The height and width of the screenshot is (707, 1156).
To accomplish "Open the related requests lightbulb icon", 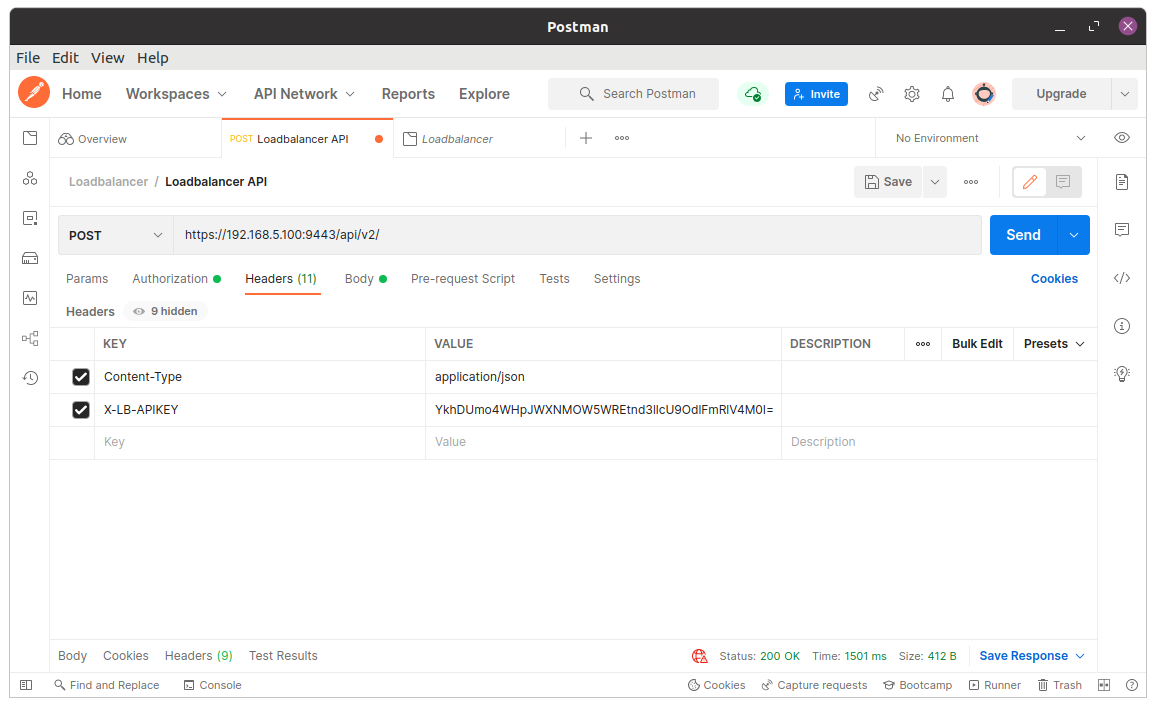I will [1122, 374].
